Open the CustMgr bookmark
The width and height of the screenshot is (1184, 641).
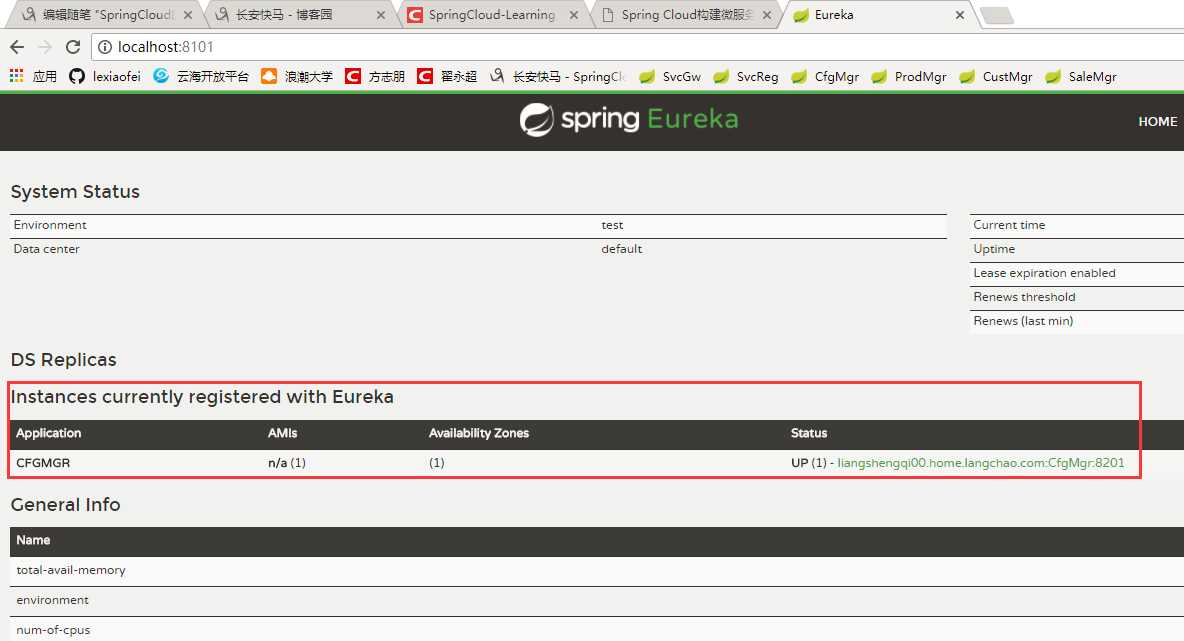(996, 77)
